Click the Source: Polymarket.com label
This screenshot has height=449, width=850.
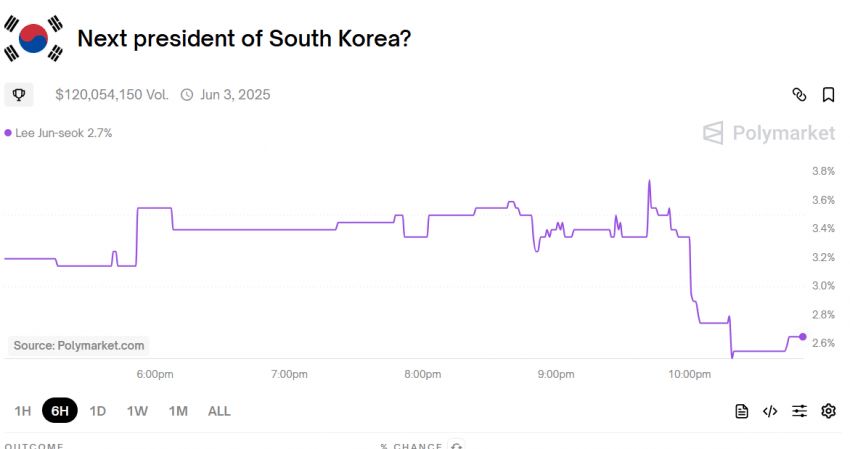(79, 345)
